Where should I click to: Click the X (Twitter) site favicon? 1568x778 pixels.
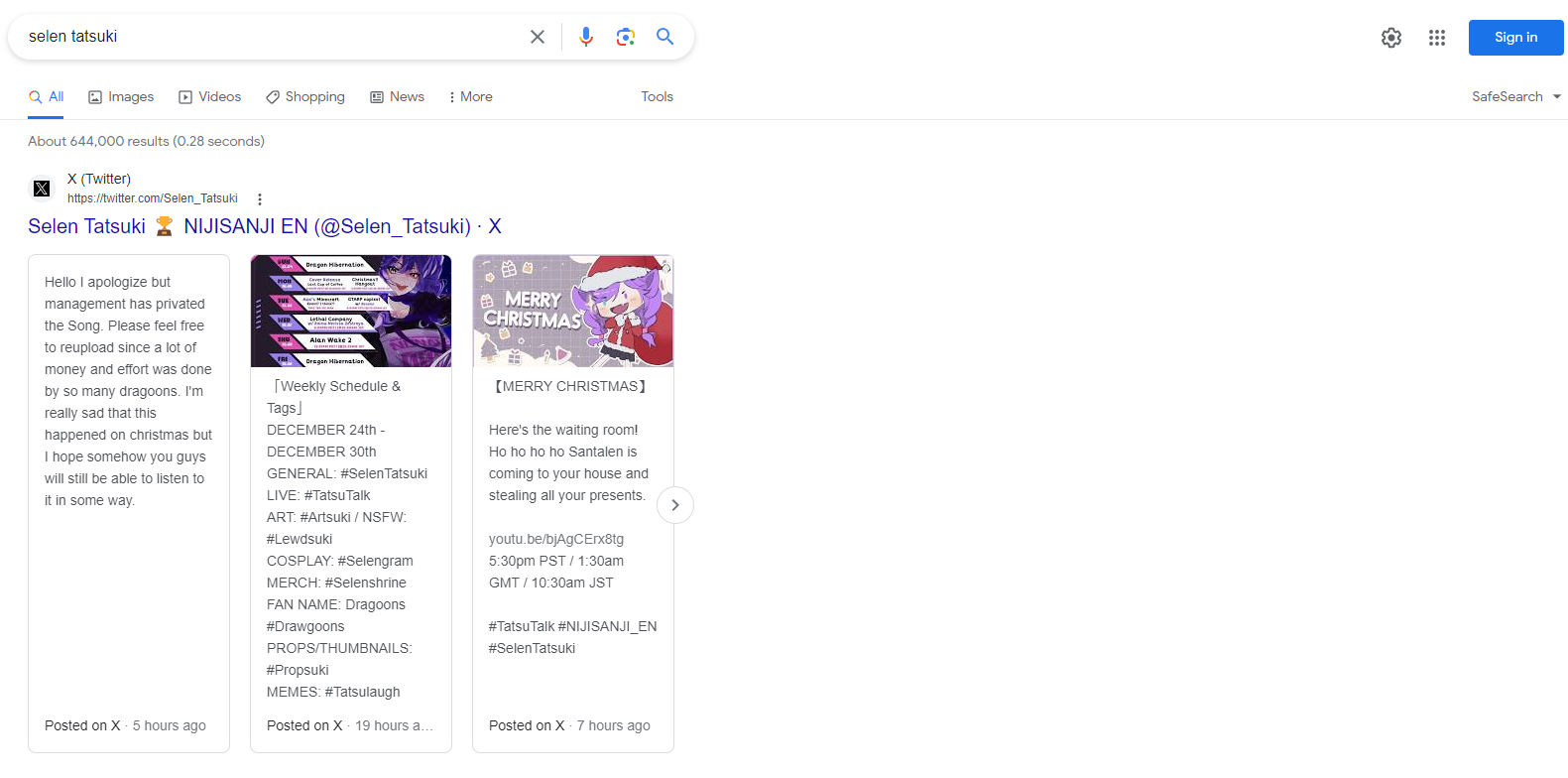[42, 189]
